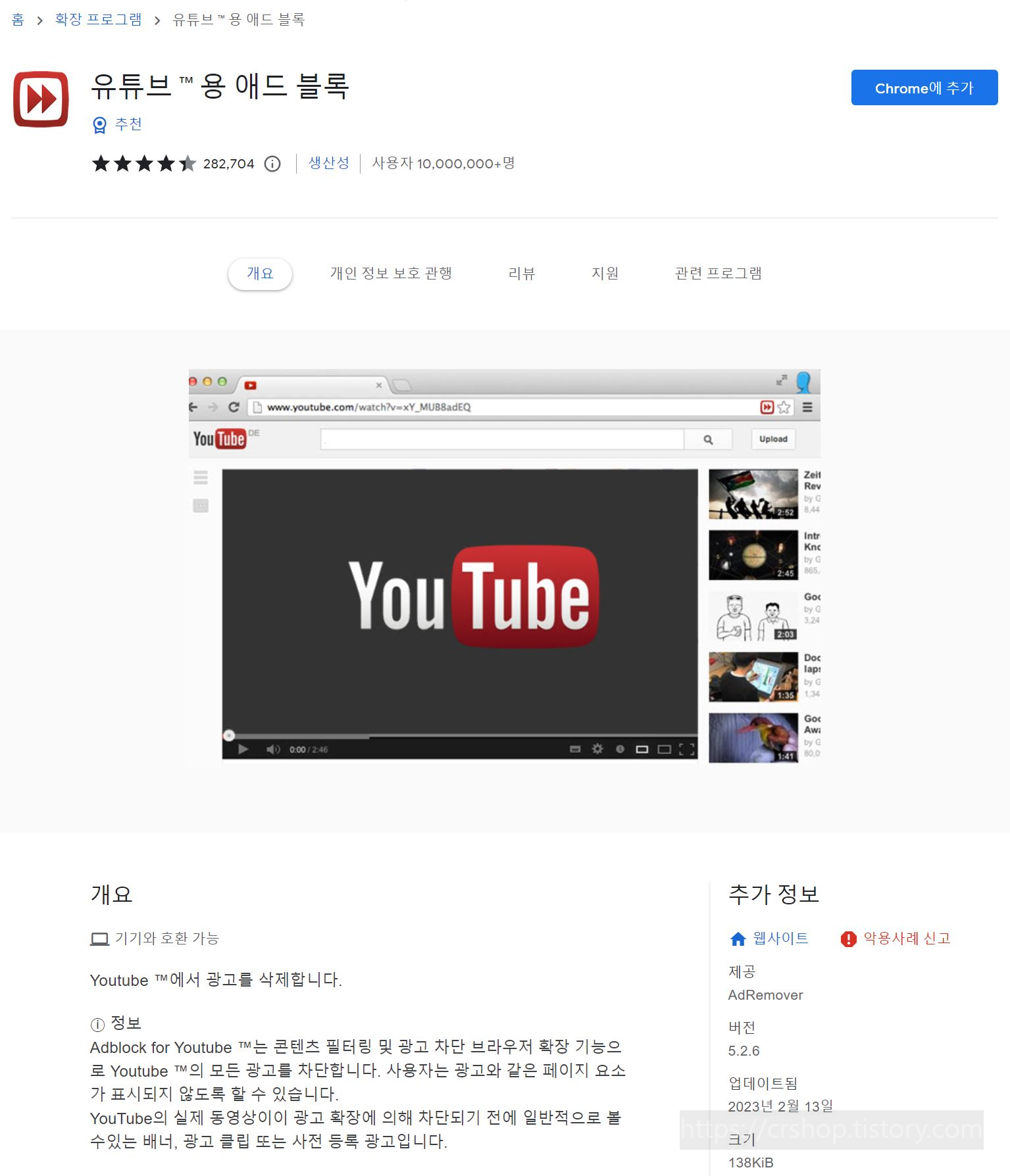Viewport: 1010px width, 1176px height.
Task: Click the featured badge icon beside 추천
Action: point(99,125)
